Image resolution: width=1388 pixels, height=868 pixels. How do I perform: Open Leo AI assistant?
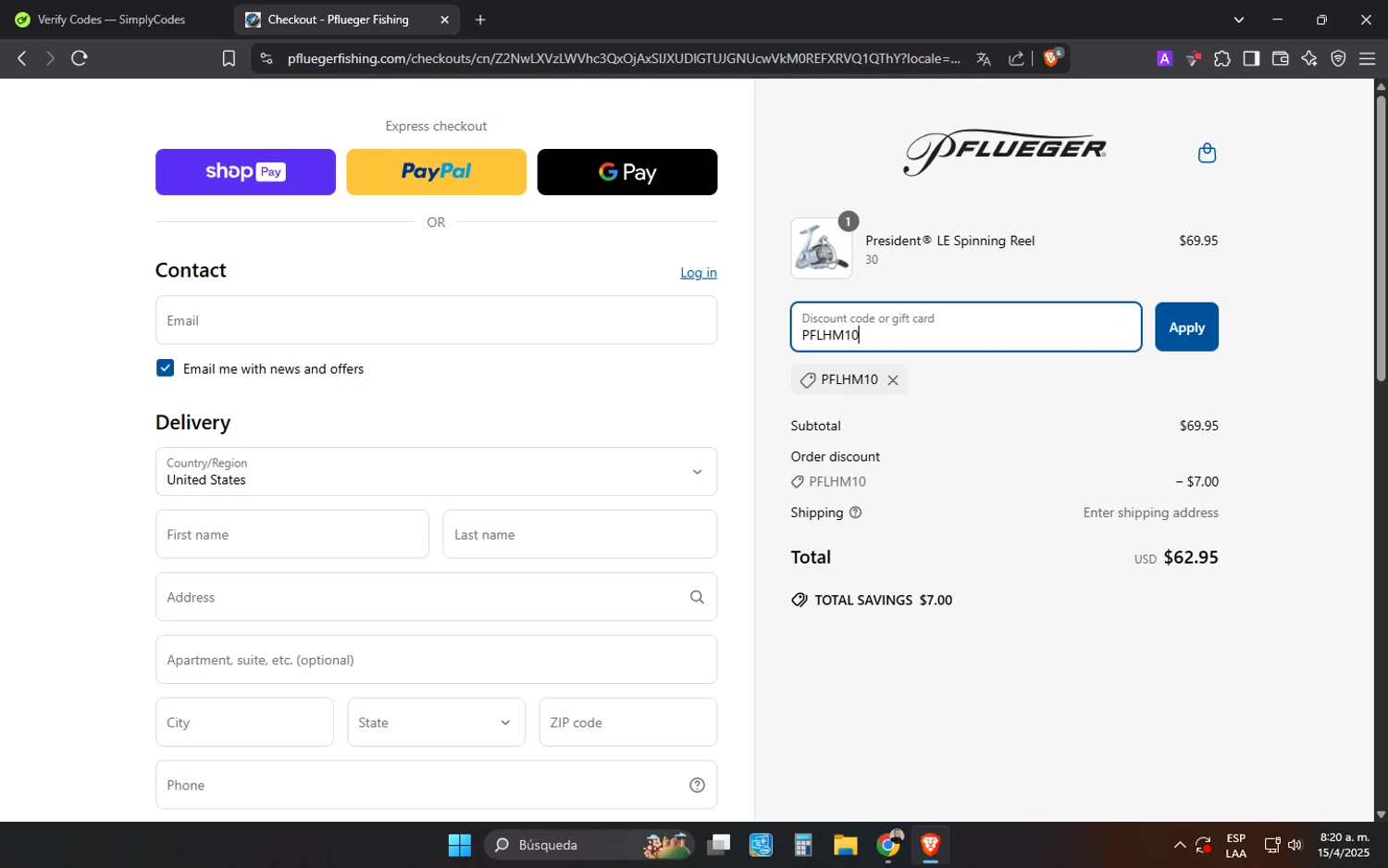(1309, 58)
